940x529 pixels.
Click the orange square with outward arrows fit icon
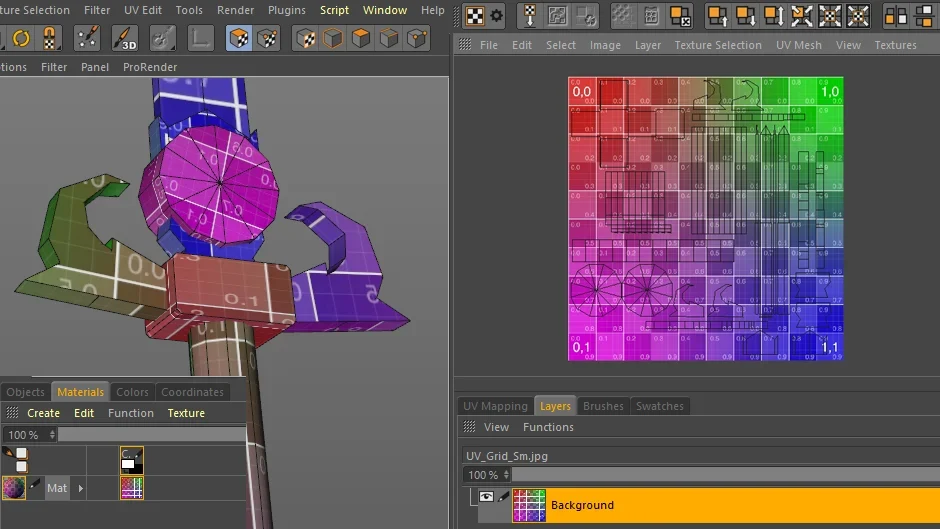coord(802,16)
